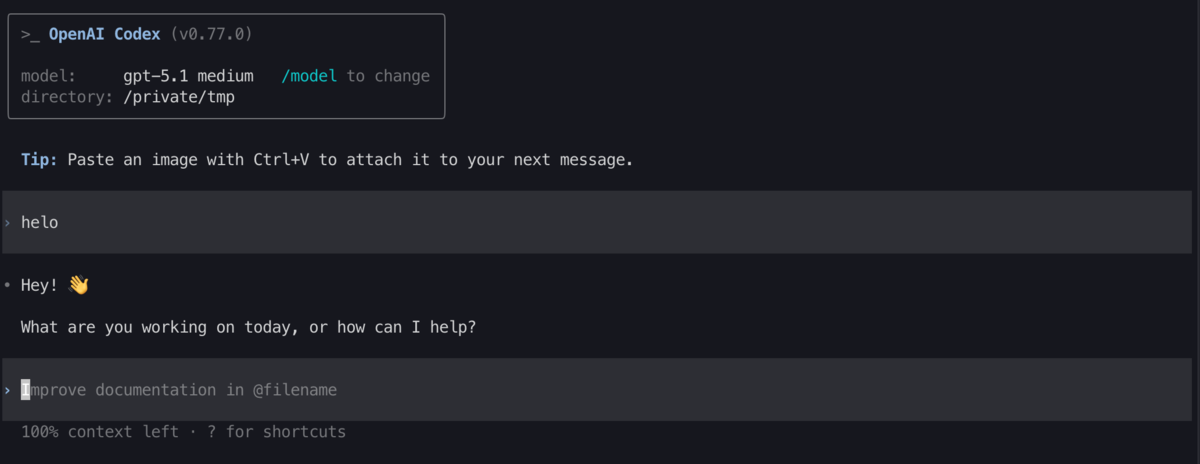Click the /model command text

[x=309, y=76]
